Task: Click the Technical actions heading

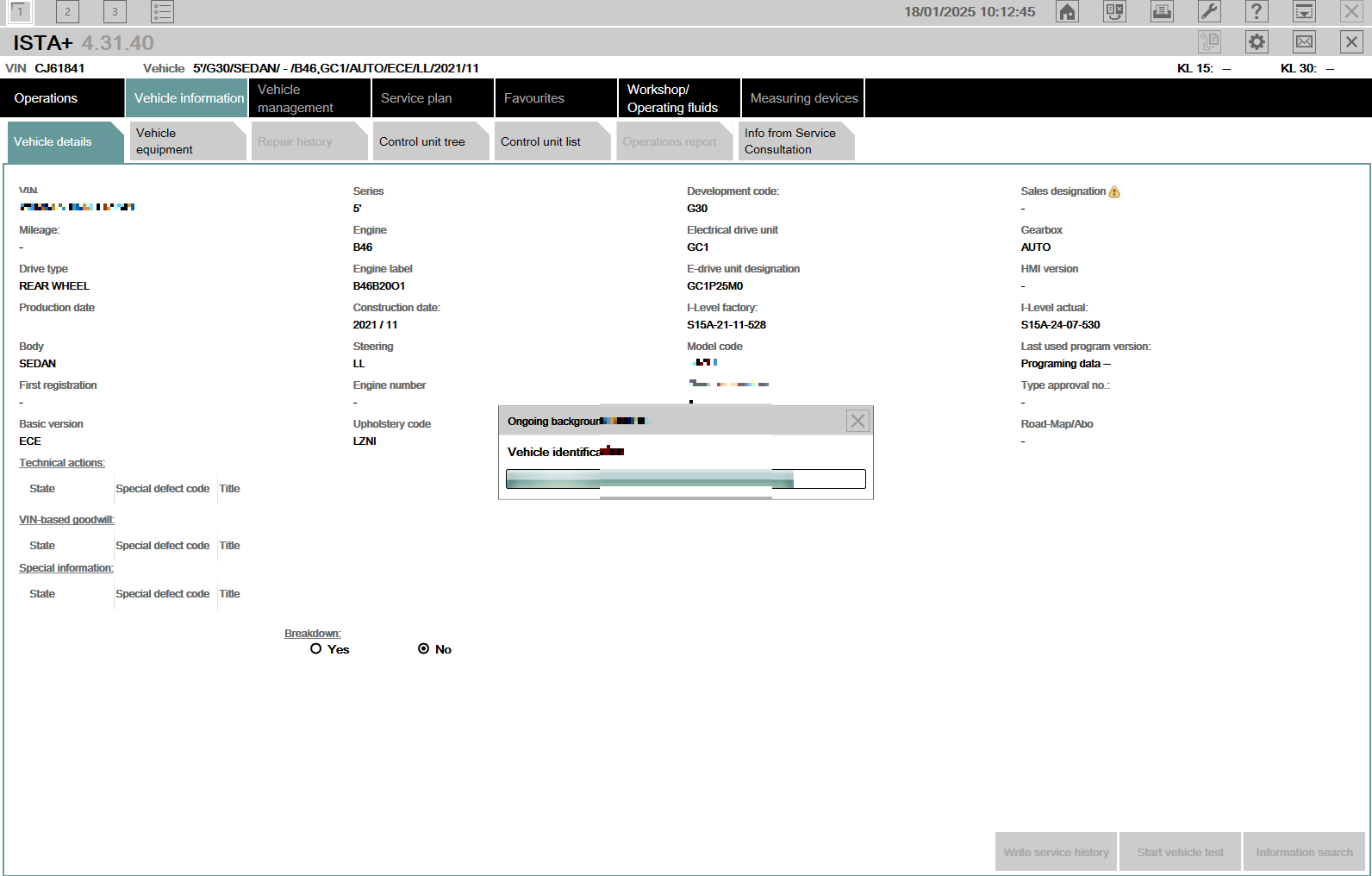Action: 62,463
